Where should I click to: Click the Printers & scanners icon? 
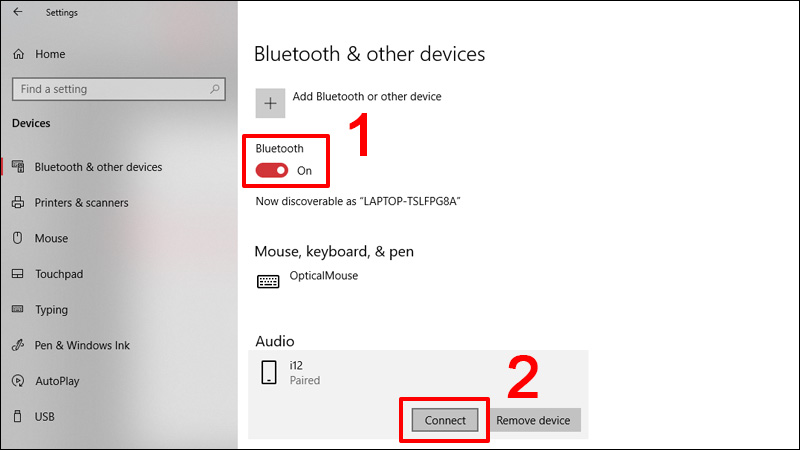coord(18,203)
